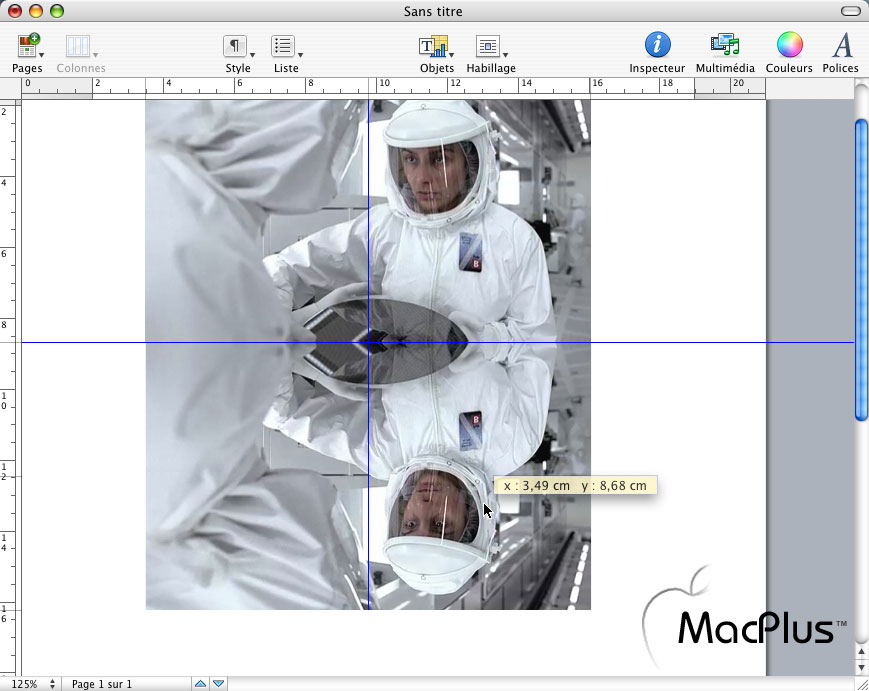Minimize the window with yellow button

36,11
